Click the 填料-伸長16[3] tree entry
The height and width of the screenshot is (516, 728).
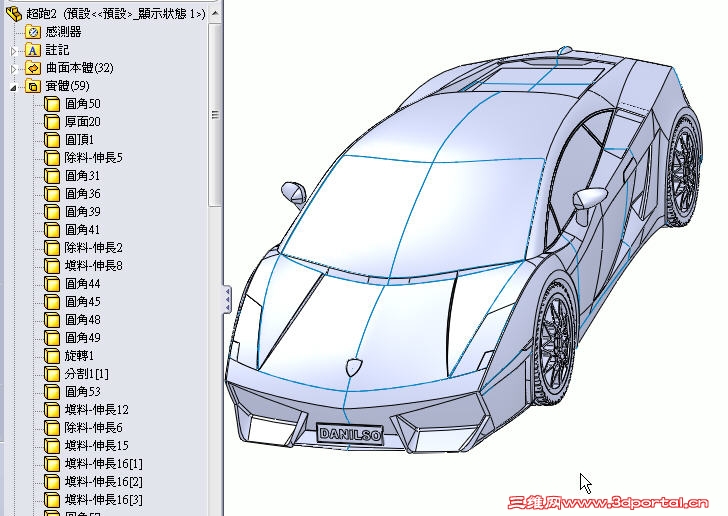coord(94,500)
